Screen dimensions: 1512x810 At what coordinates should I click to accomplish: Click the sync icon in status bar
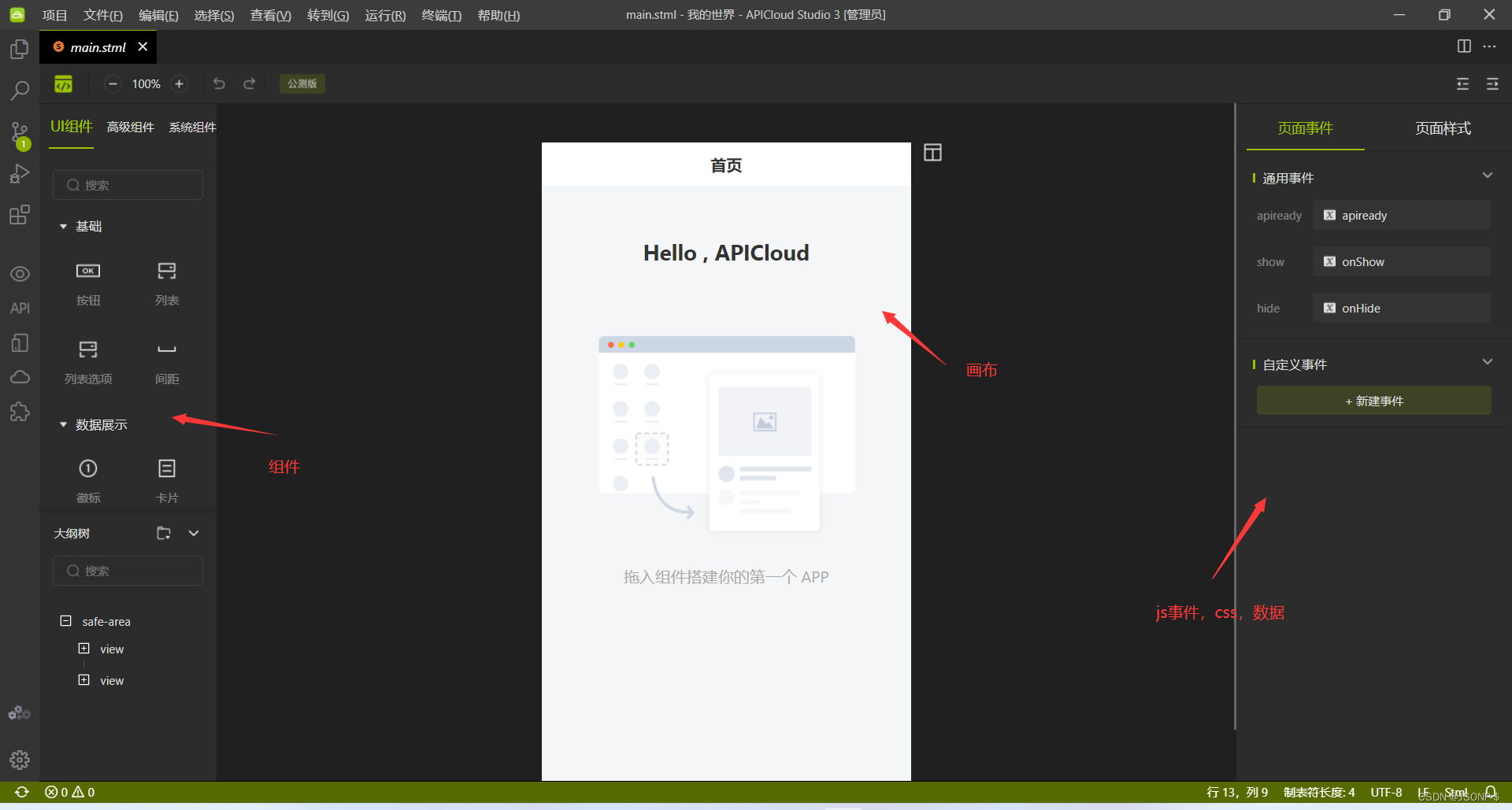22,792
